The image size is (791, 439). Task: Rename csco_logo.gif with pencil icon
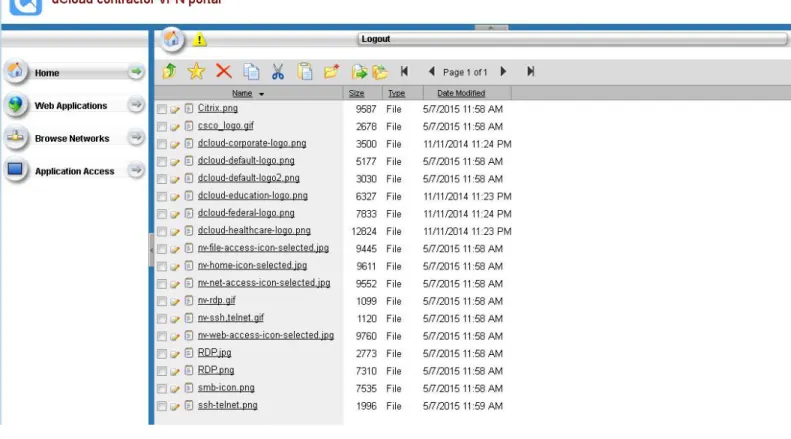[175, 127]
